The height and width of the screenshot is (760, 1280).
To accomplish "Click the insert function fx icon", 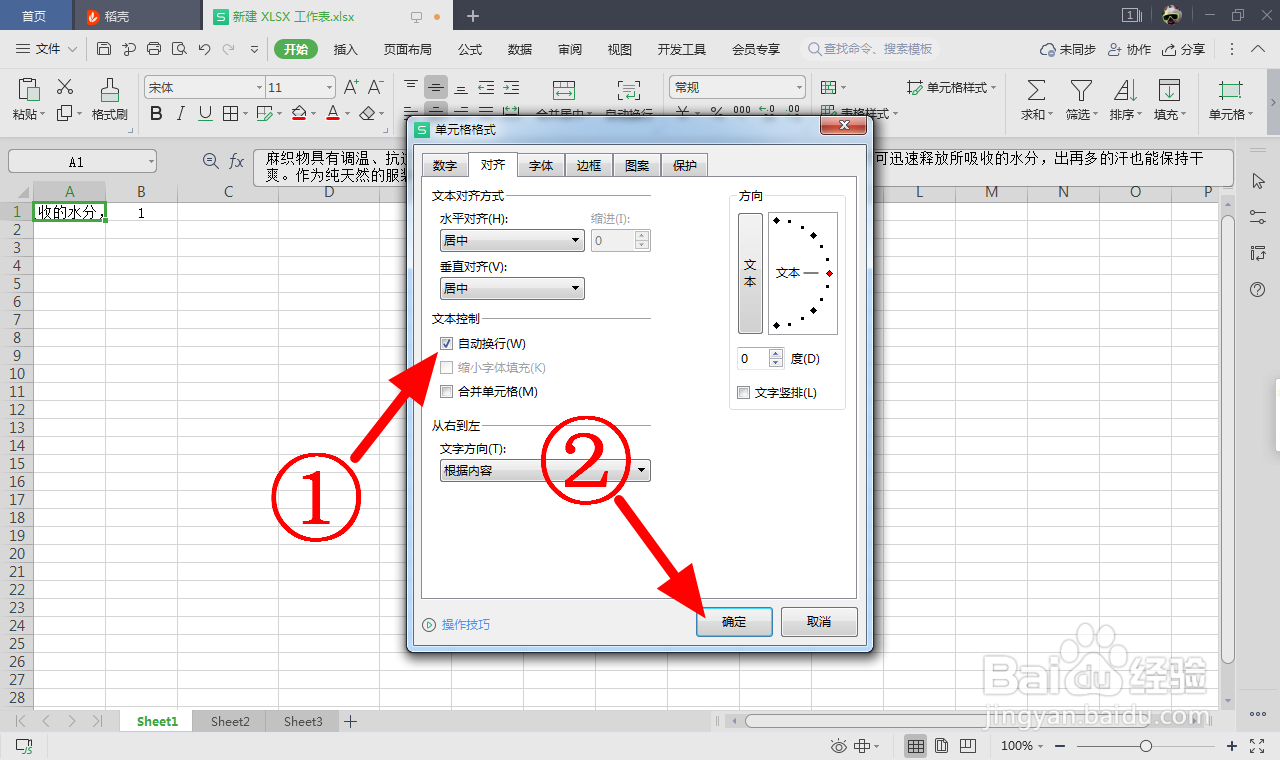I will tap(235, 160).
